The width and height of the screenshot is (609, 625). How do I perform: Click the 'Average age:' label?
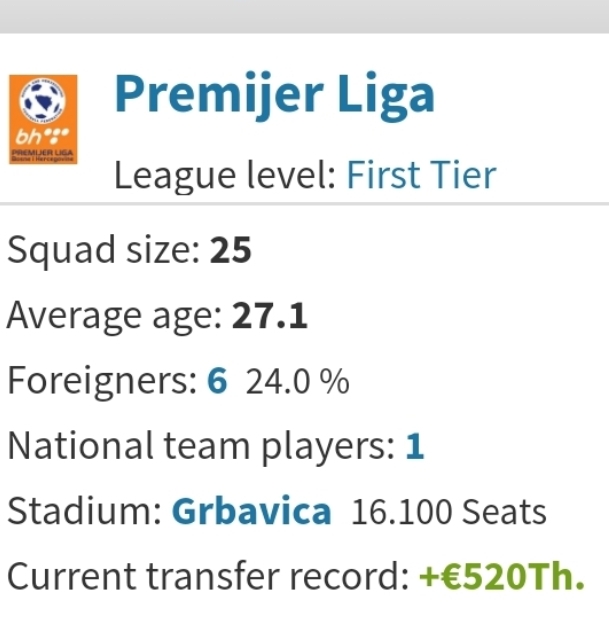coord(114,316)
